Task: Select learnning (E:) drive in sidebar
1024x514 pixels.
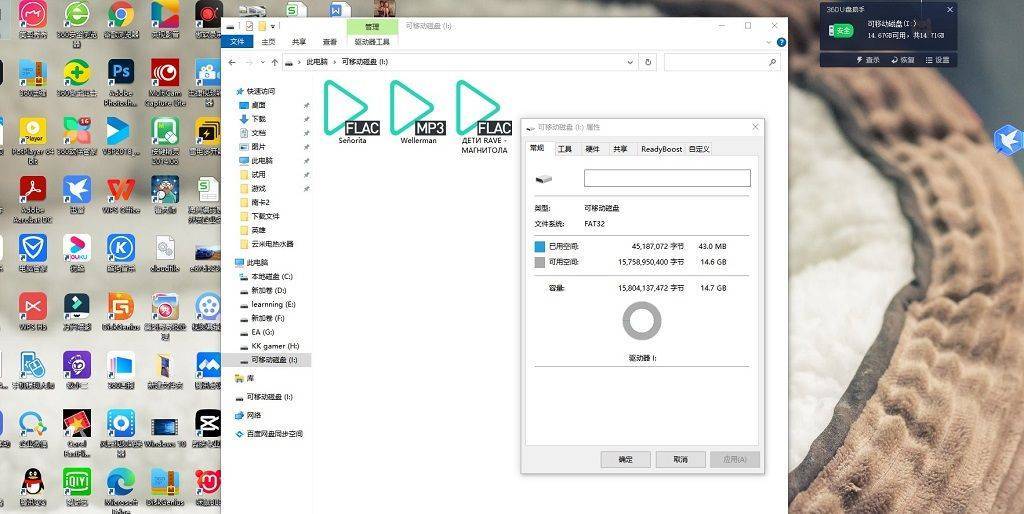Action: pos(272,304)
